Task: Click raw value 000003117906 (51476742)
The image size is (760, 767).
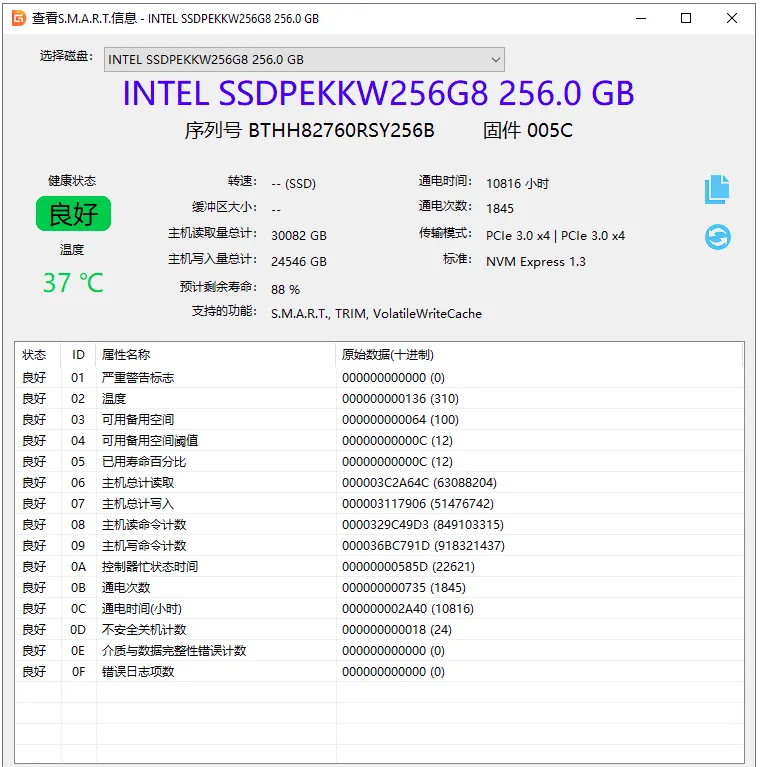Action: (418, 504)
